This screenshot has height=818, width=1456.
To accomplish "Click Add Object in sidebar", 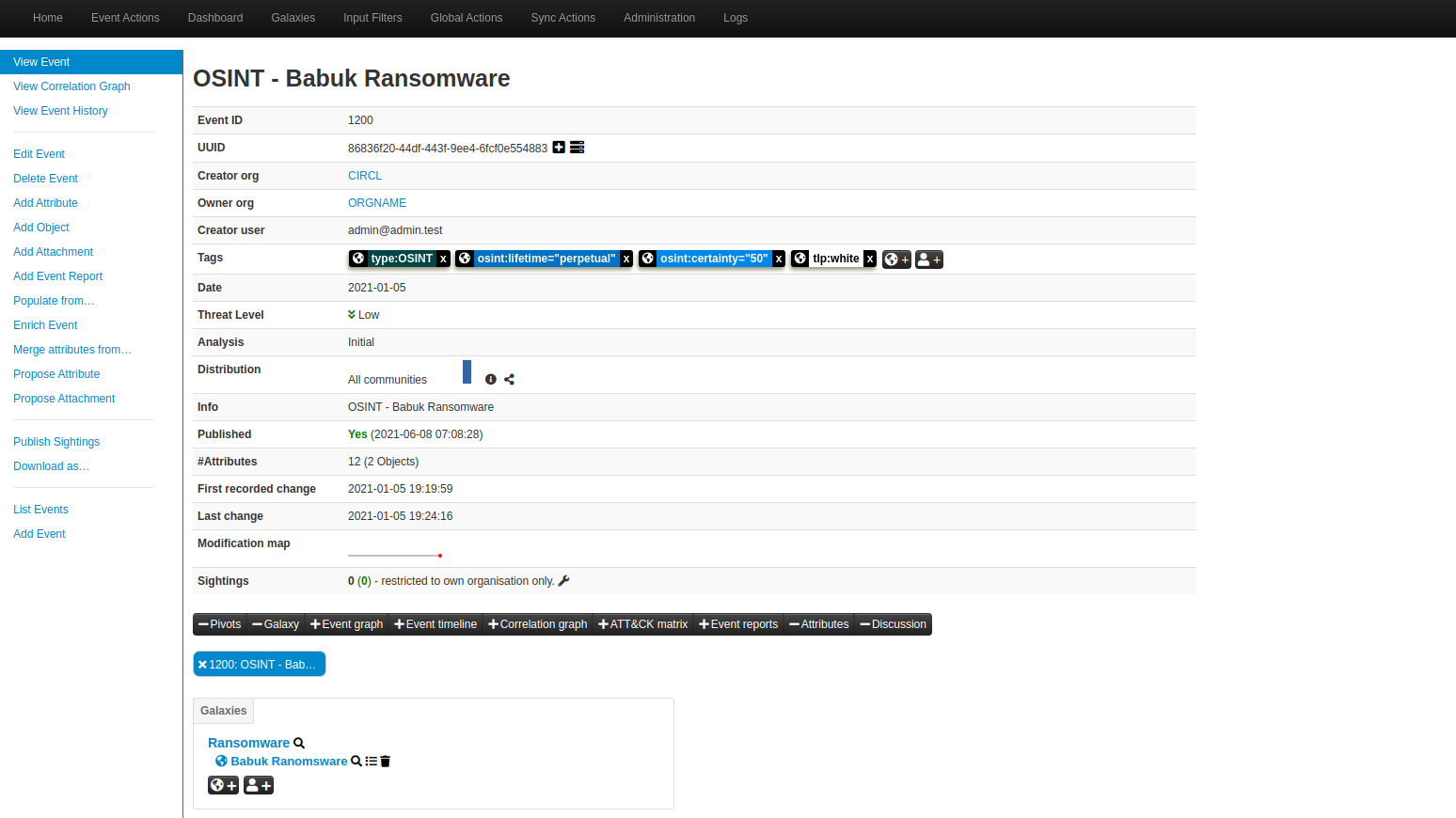I will 41,228.
